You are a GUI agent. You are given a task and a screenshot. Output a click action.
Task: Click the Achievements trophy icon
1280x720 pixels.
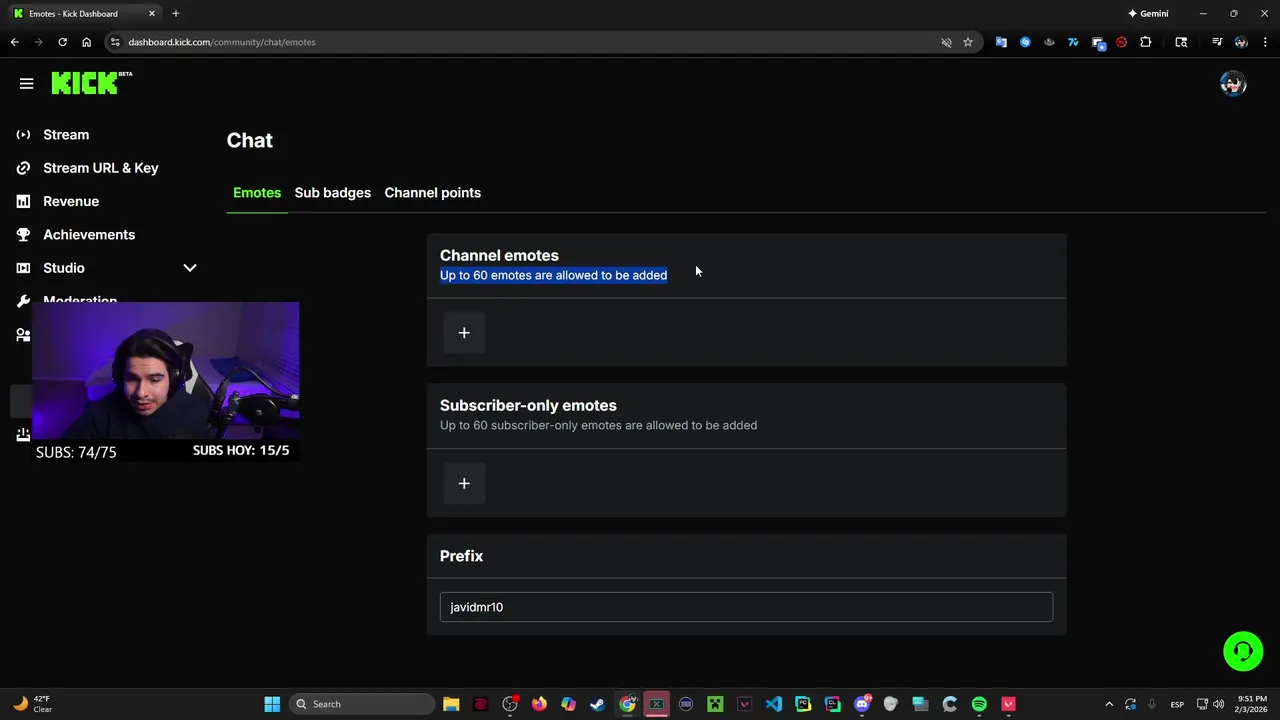(x=23, y=235)
